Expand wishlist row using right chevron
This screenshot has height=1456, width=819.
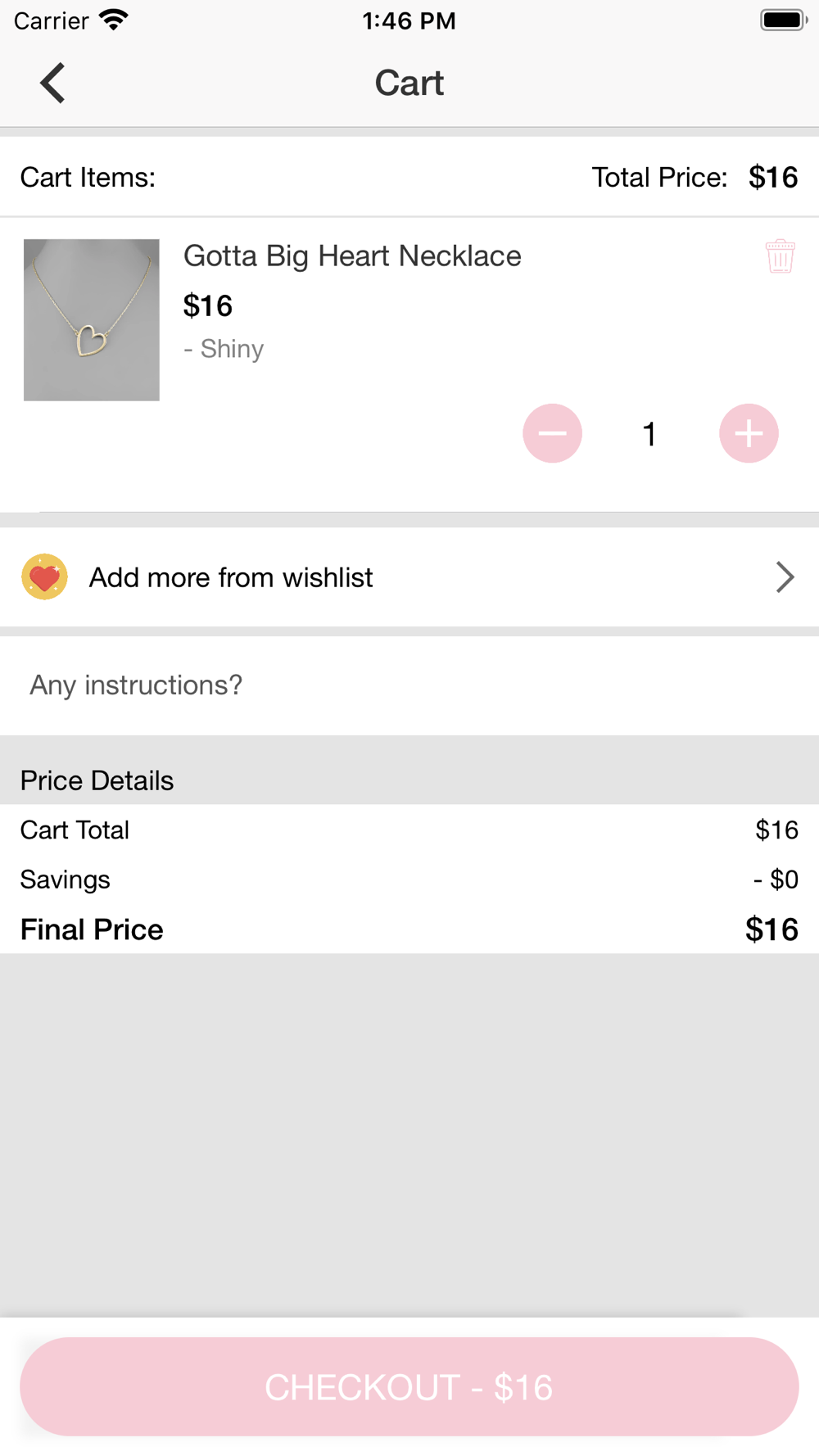785,577
